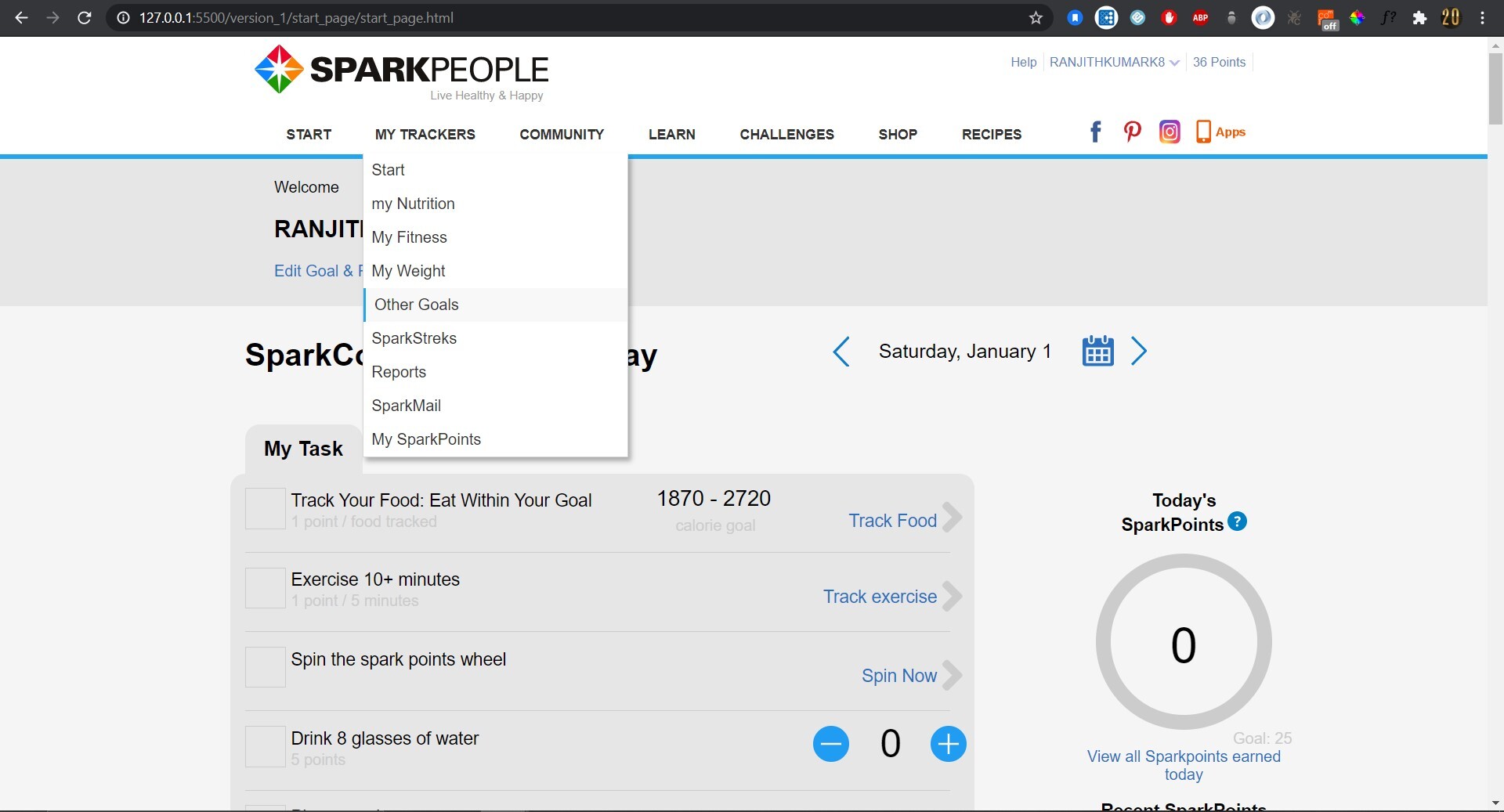Click the AdBlock Plus extension icon

coord(1200,18)
